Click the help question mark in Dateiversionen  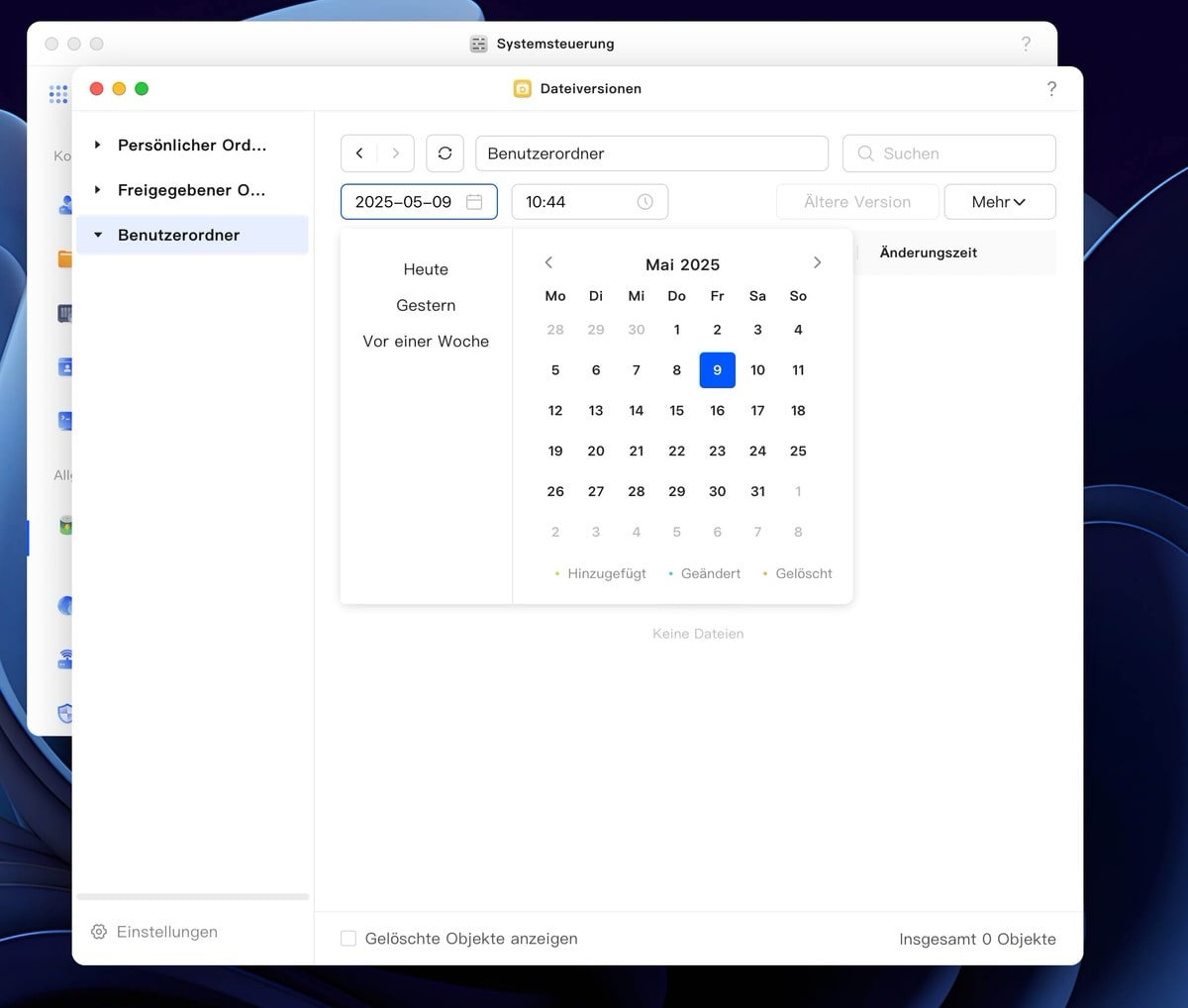coord(1051,89)
